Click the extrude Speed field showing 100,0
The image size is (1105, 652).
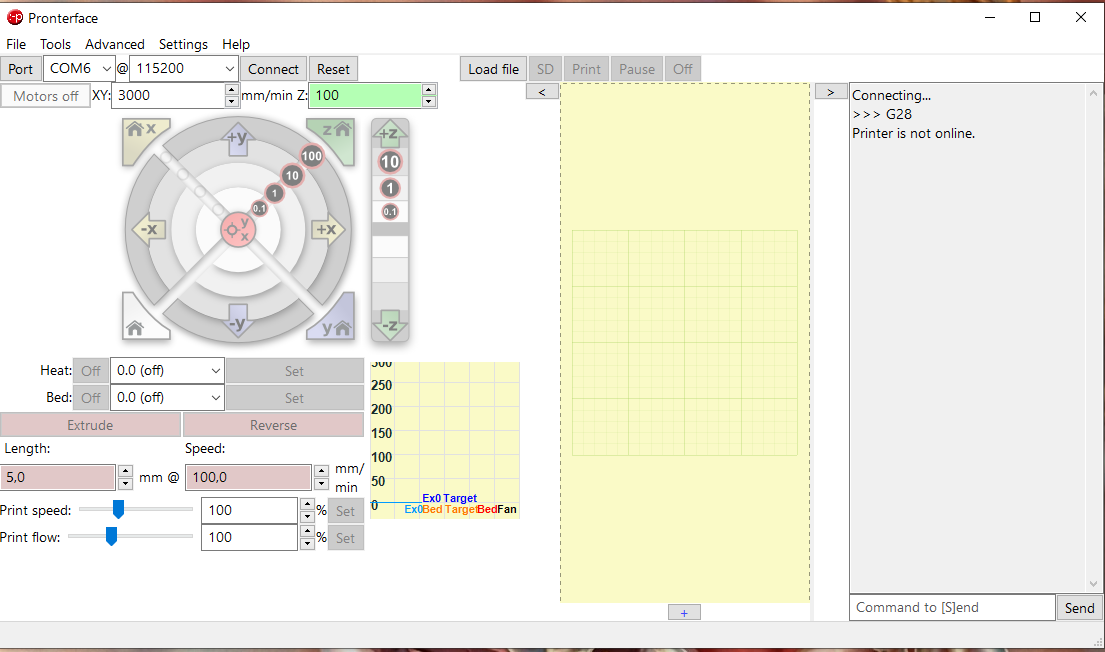(x=248, y=477)
